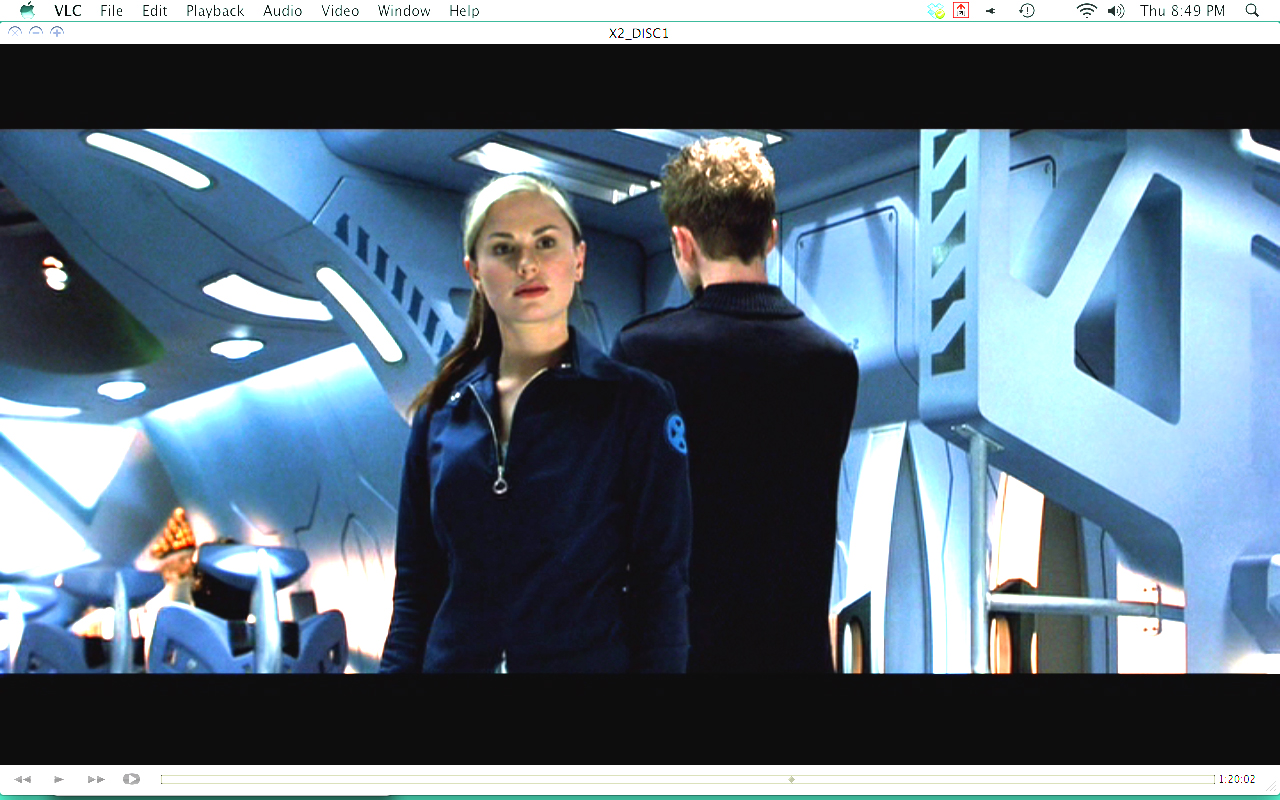Open the File menu
Viewport: 1280px width, 800px height.
click(111, 11)
